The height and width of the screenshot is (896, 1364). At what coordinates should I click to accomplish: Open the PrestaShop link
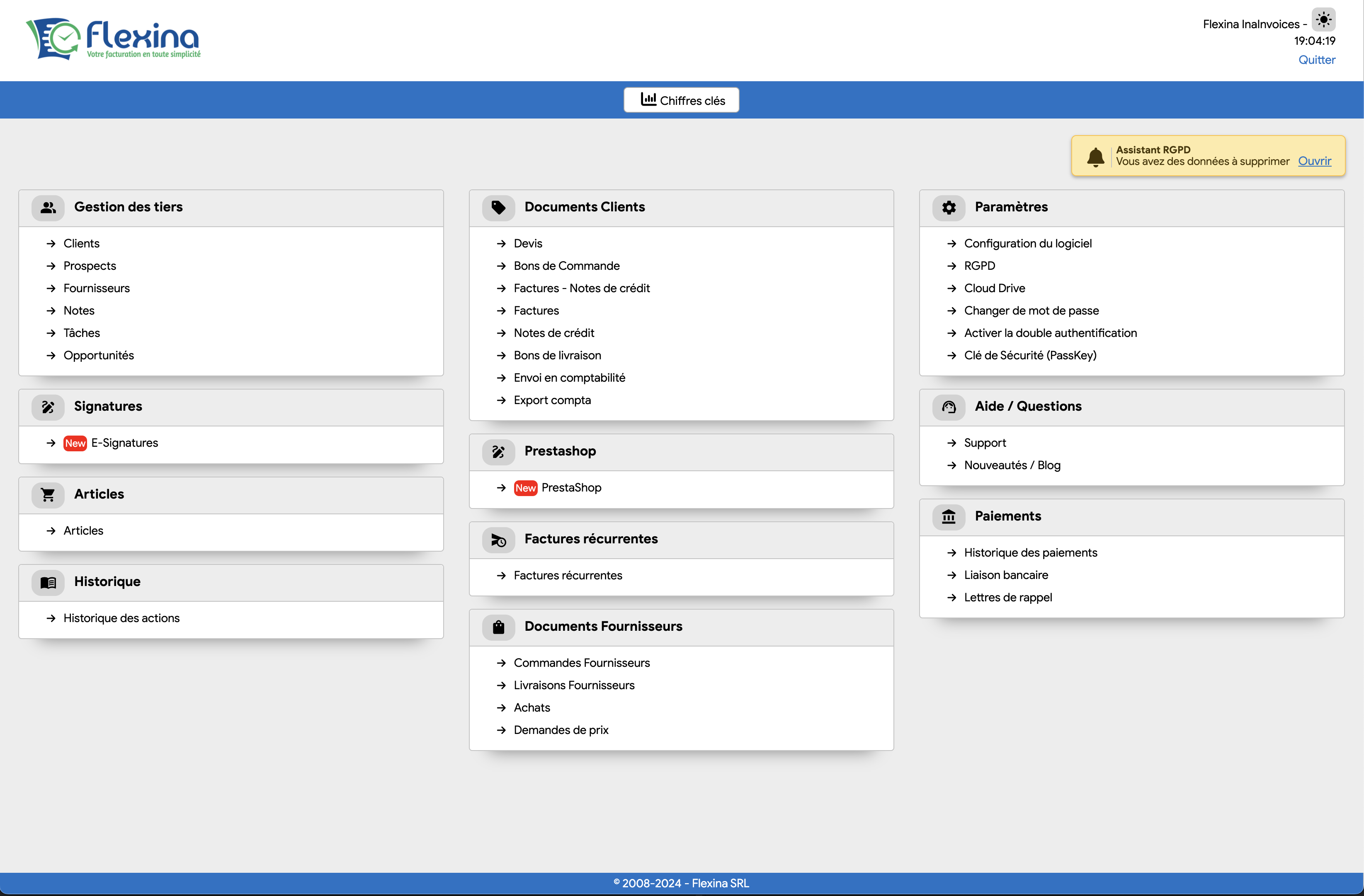click(571, 487)
